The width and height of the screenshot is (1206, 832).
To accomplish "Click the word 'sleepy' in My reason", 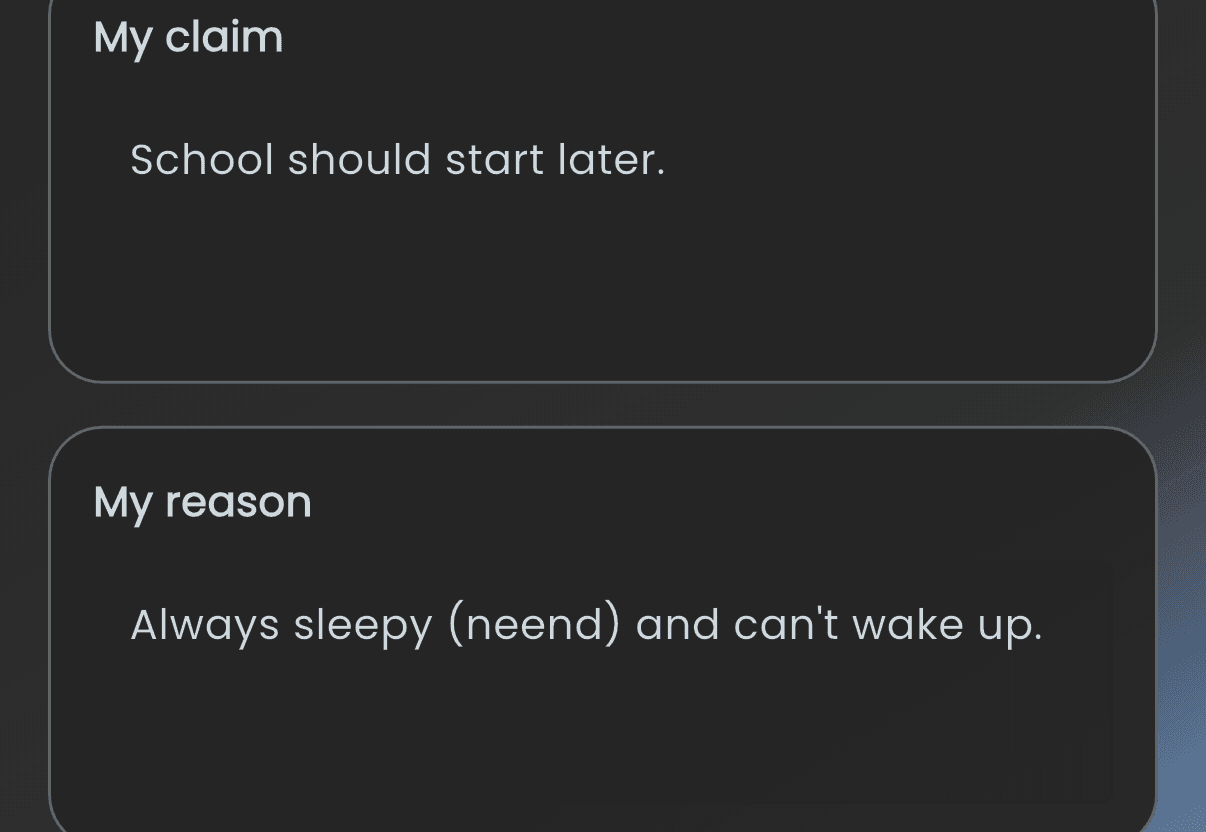I will point(363,626).
